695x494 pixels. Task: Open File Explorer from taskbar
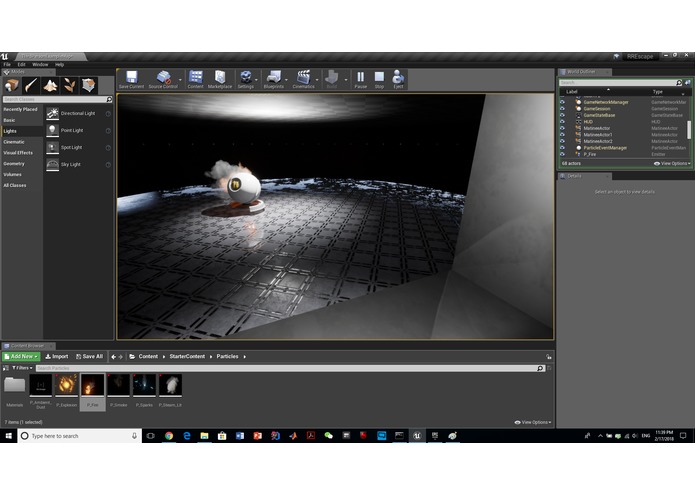pos(204,436)
